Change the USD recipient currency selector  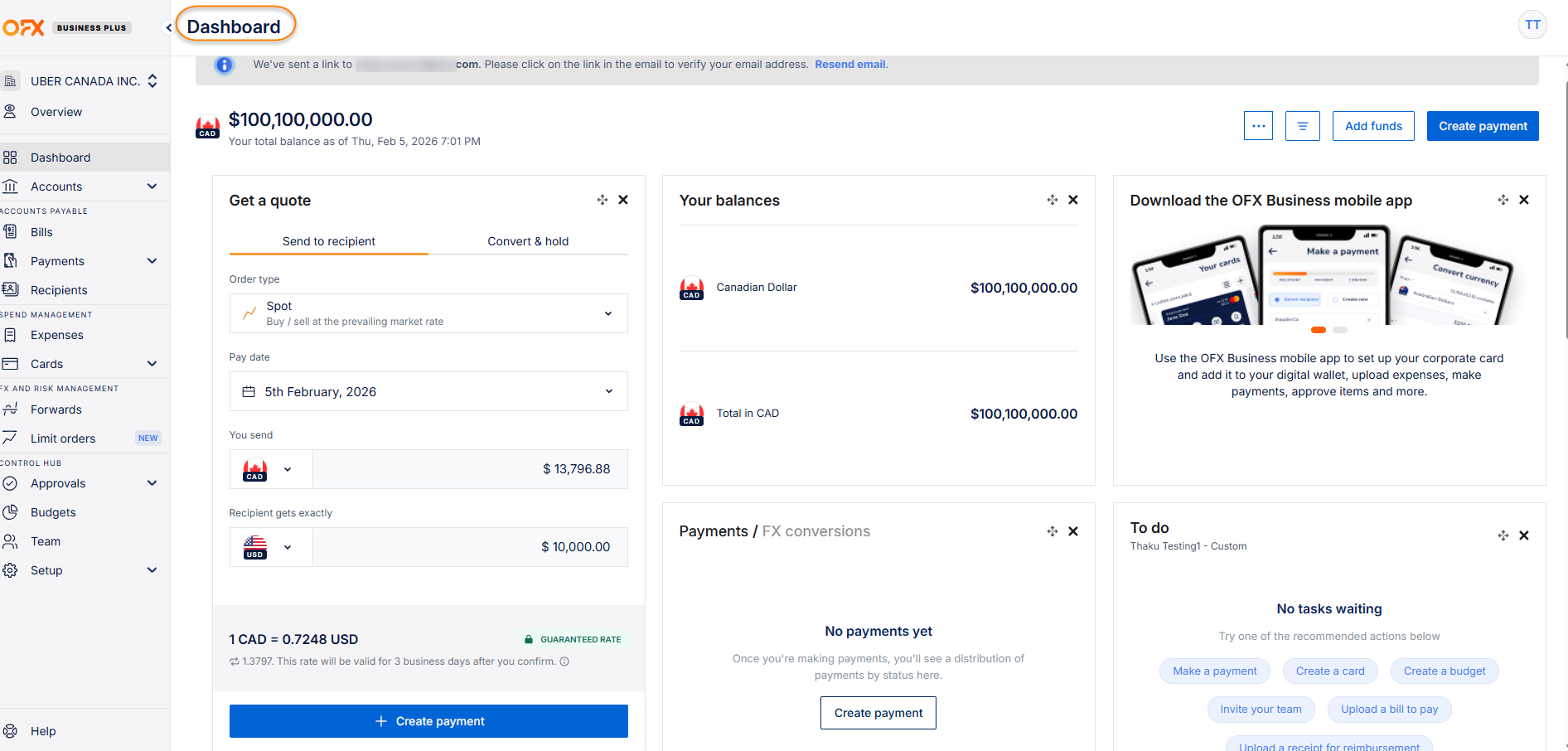pos(270,547)
